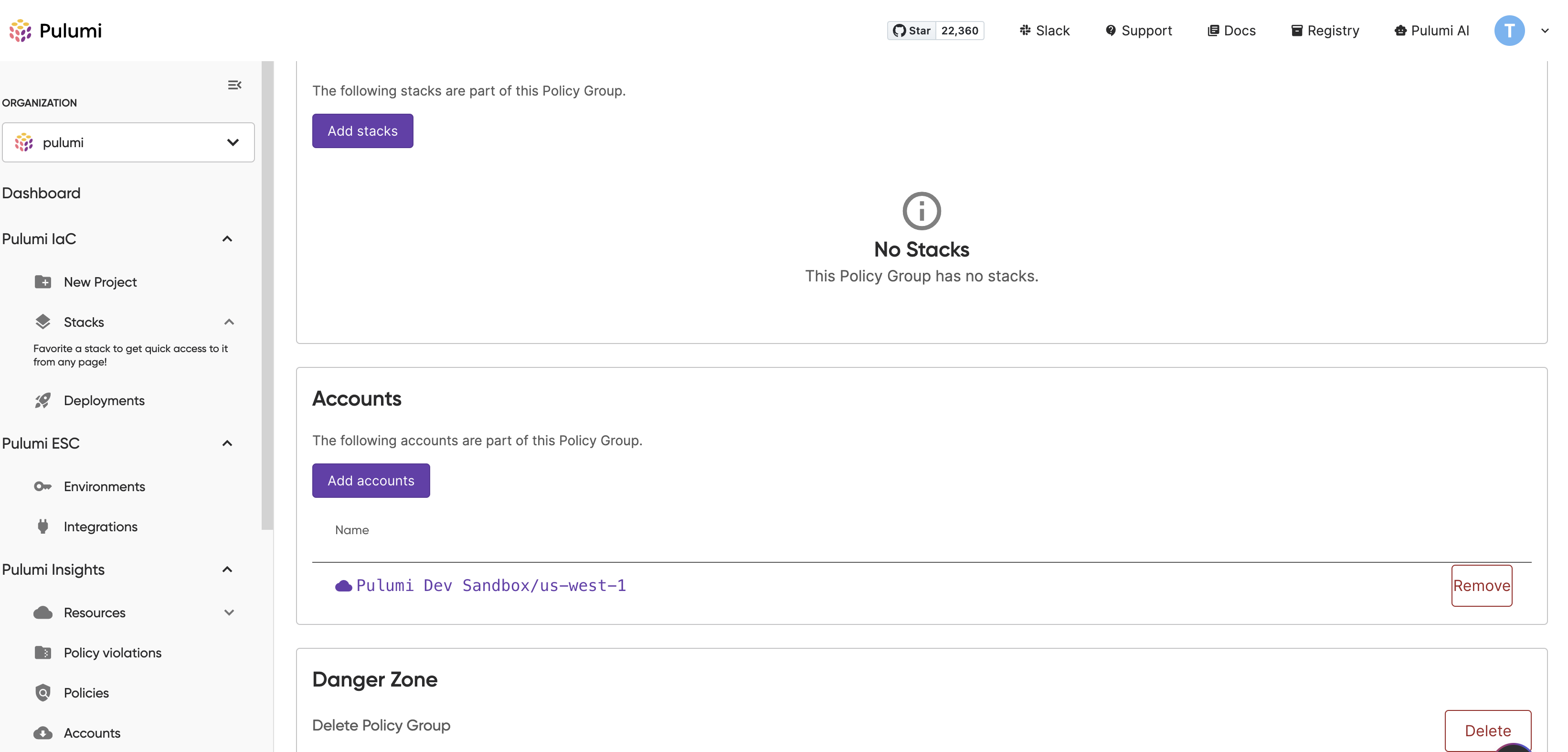Click the Danger Zone heading

coord(375,679)
